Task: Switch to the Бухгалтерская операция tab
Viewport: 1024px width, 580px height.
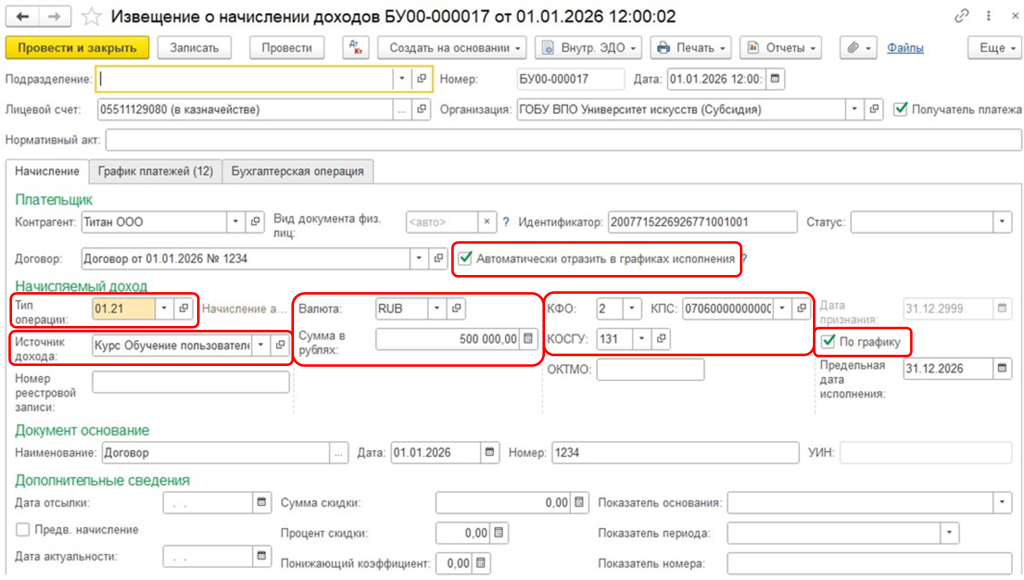Action: click(x=298, y=171)
